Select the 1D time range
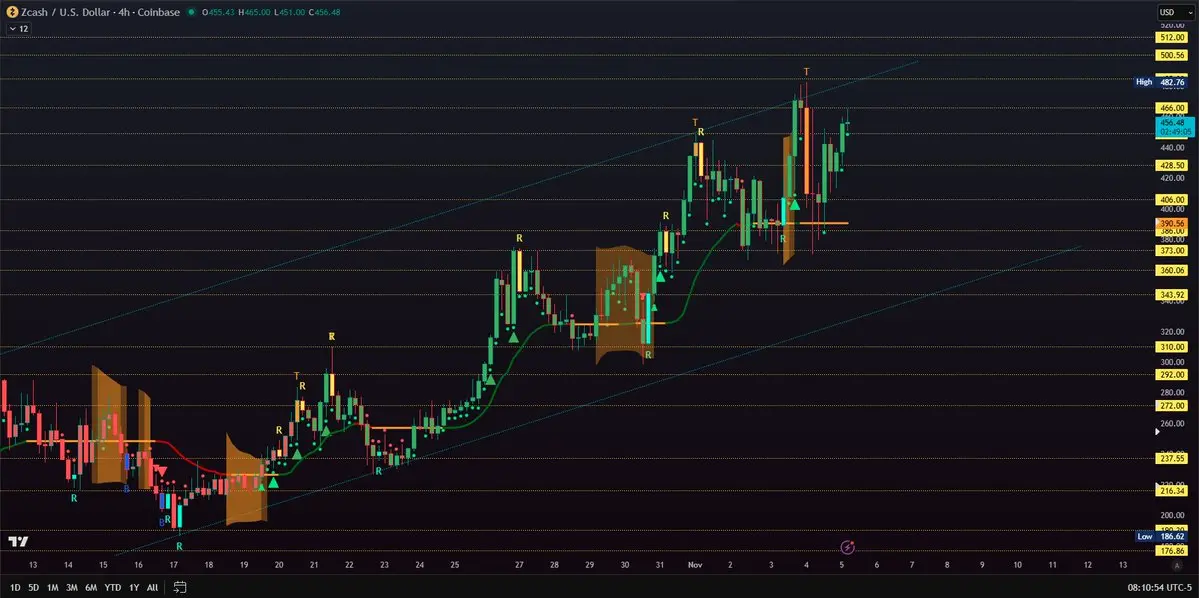 pyautogui.click(x=15, y=587)
